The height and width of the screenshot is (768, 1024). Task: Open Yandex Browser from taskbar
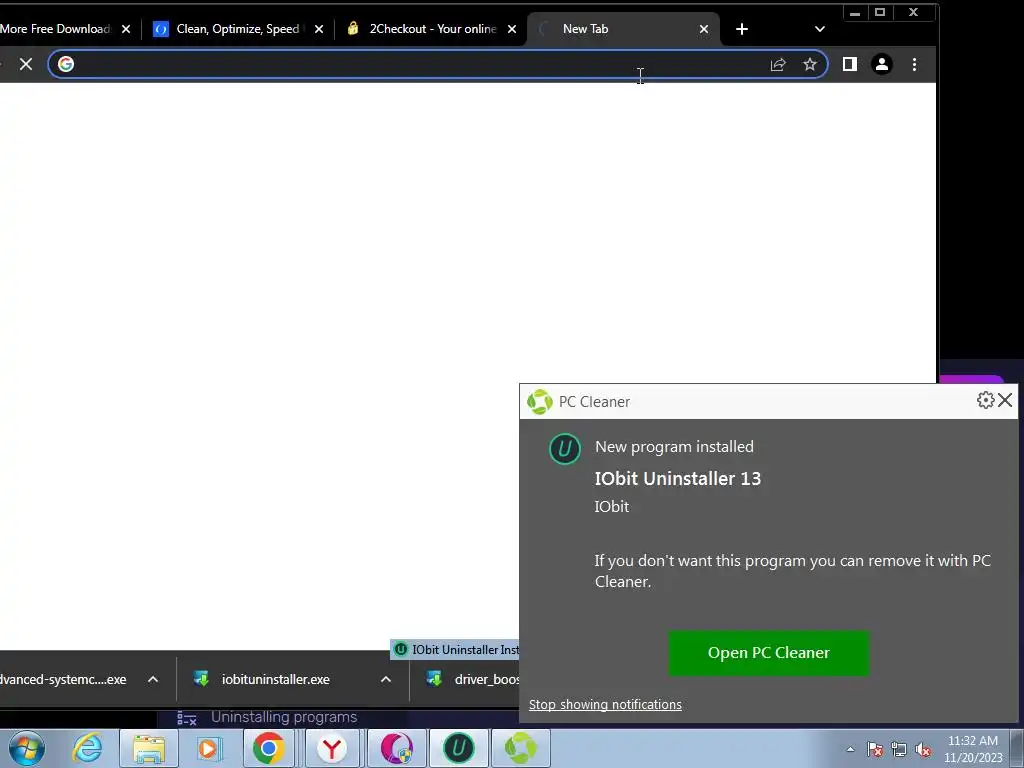click(332, 748)
